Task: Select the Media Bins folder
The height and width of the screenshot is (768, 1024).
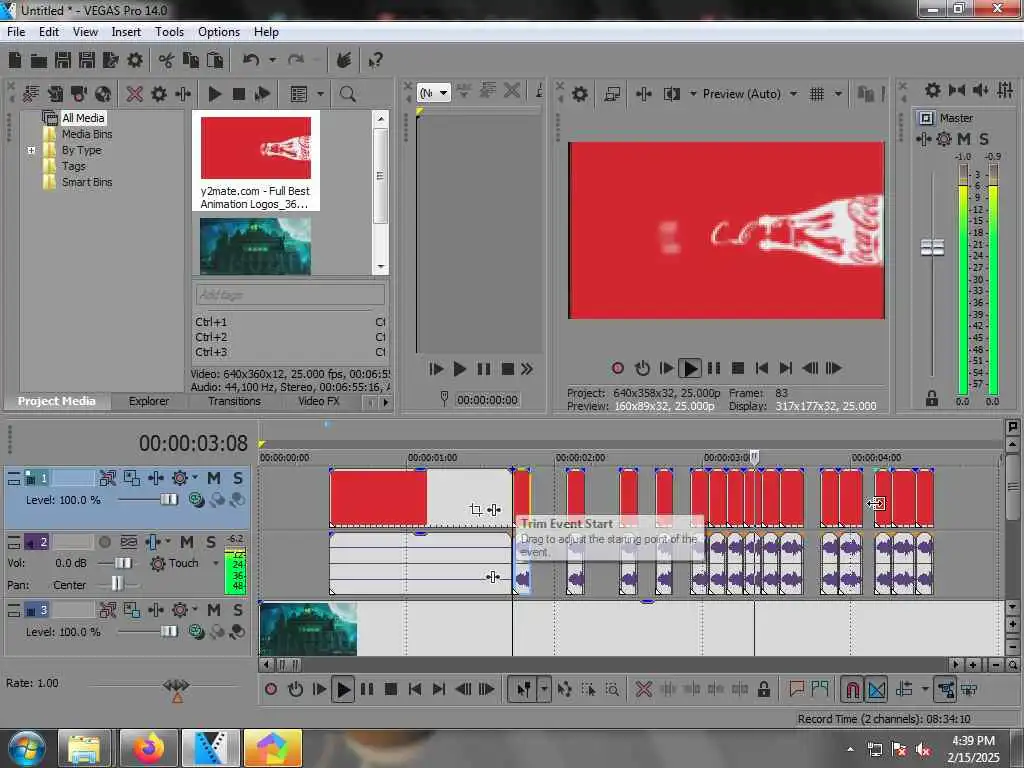Action: tap(87, 134)
